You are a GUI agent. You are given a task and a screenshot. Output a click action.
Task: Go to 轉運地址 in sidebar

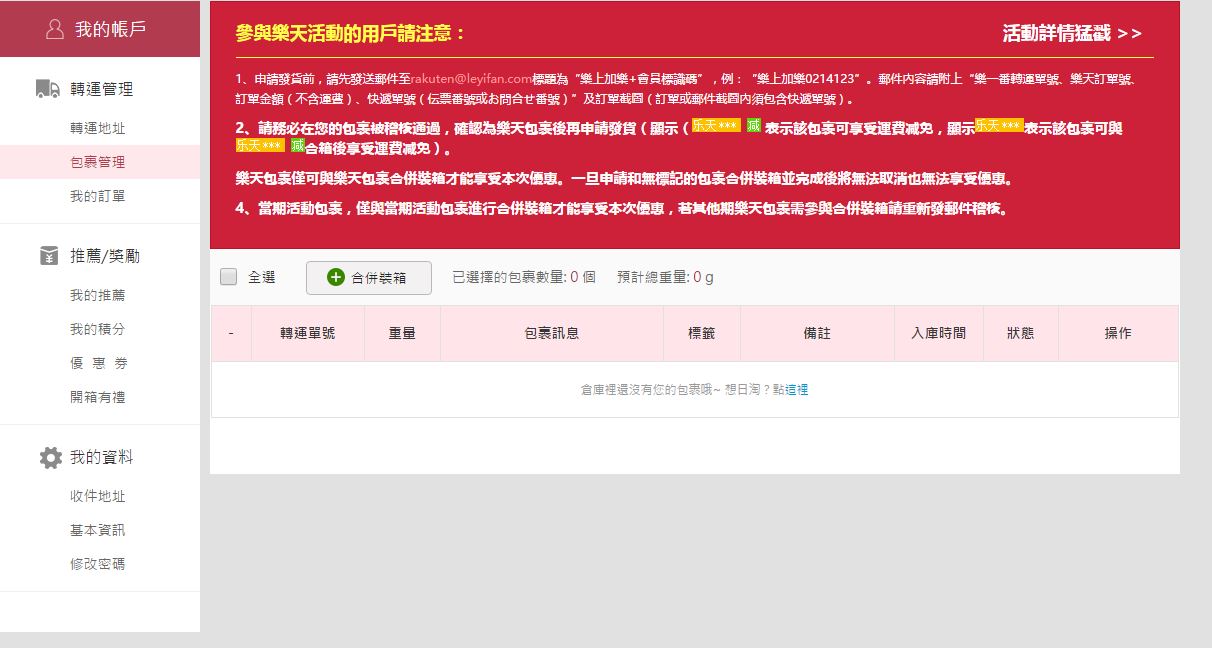[x=98, y=128]
